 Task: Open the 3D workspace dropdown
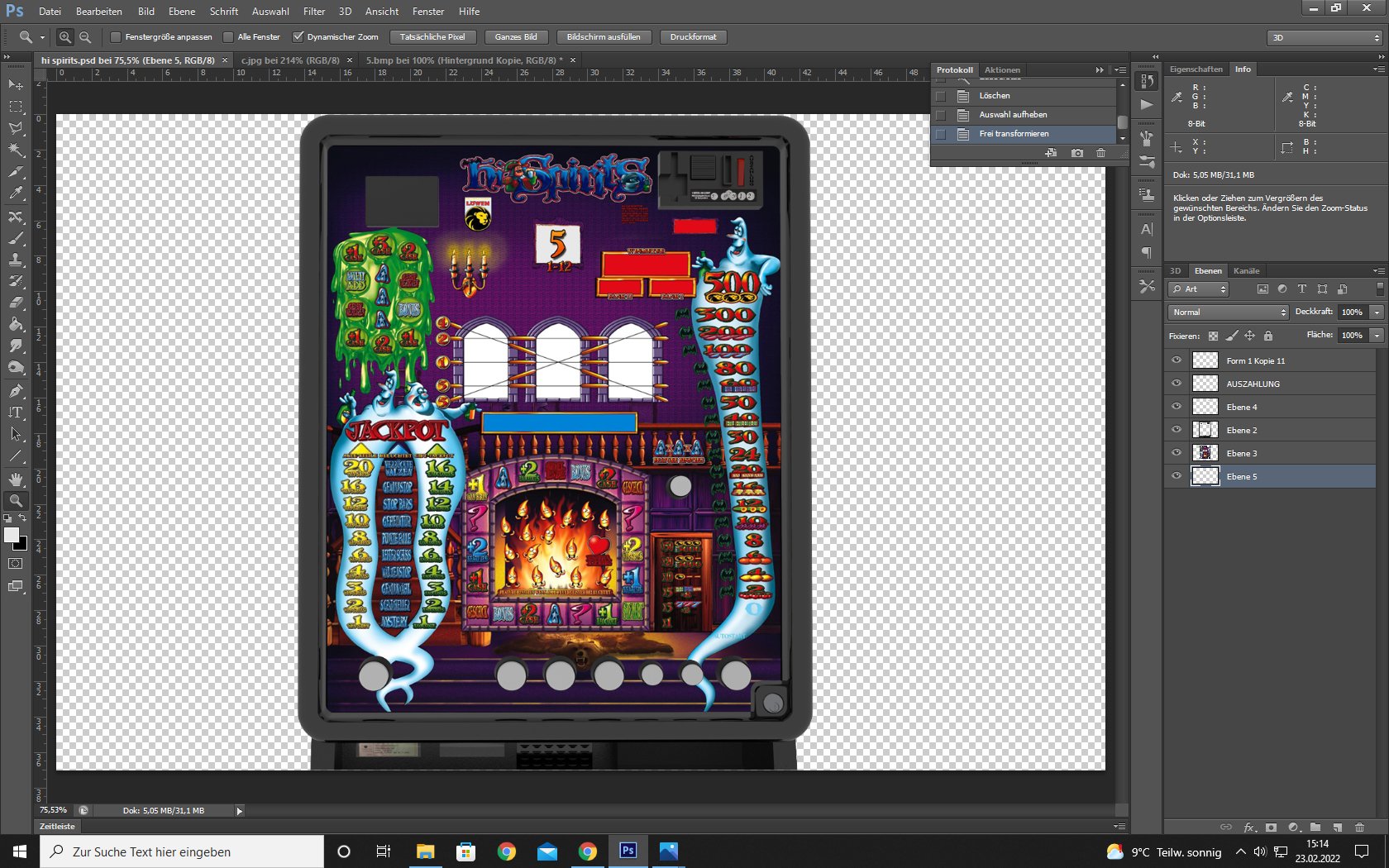tap(1325, 37)
